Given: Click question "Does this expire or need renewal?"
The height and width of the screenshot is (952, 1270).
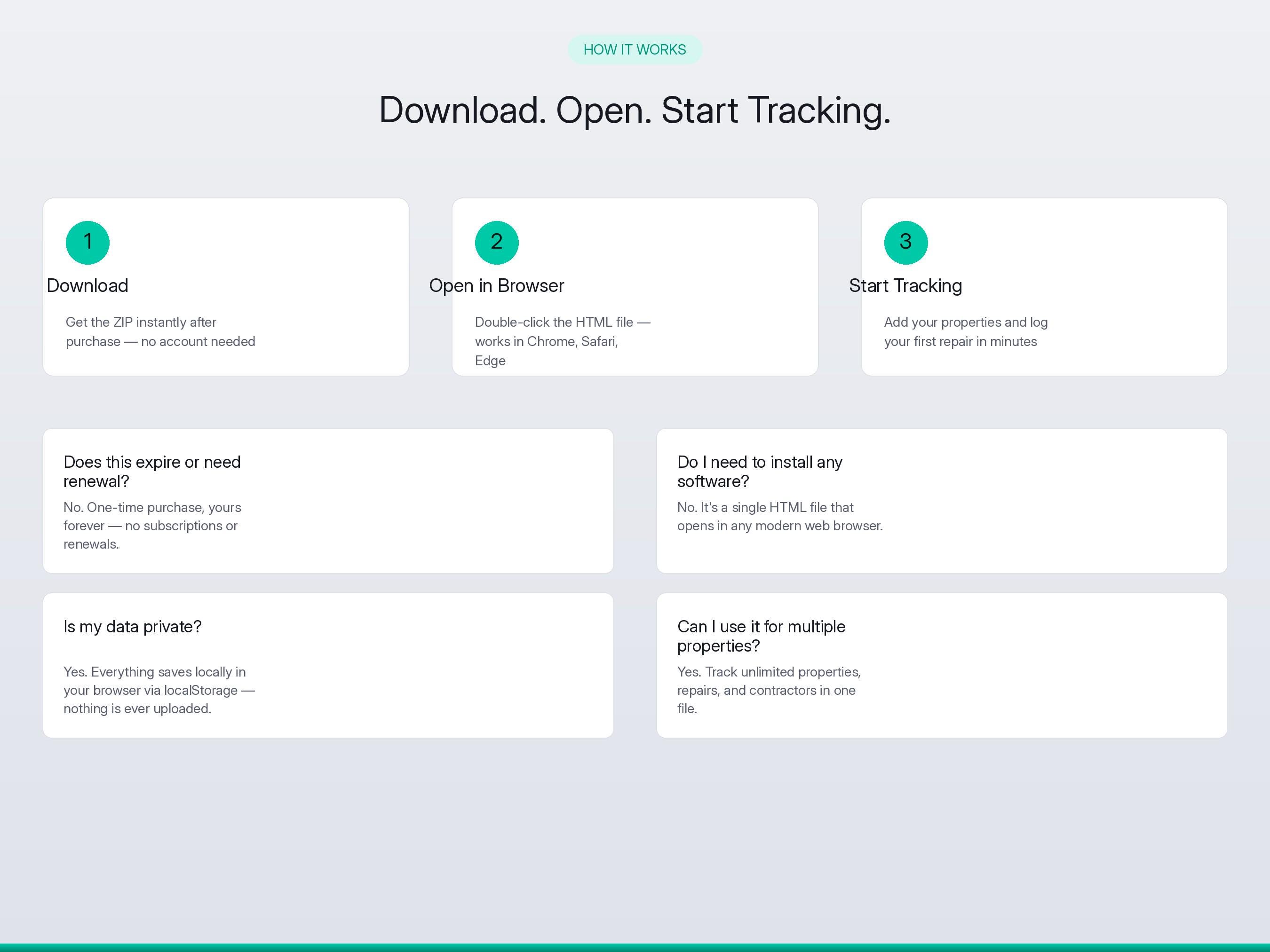Looking at the screenshot, I should (x=152, y=472).
